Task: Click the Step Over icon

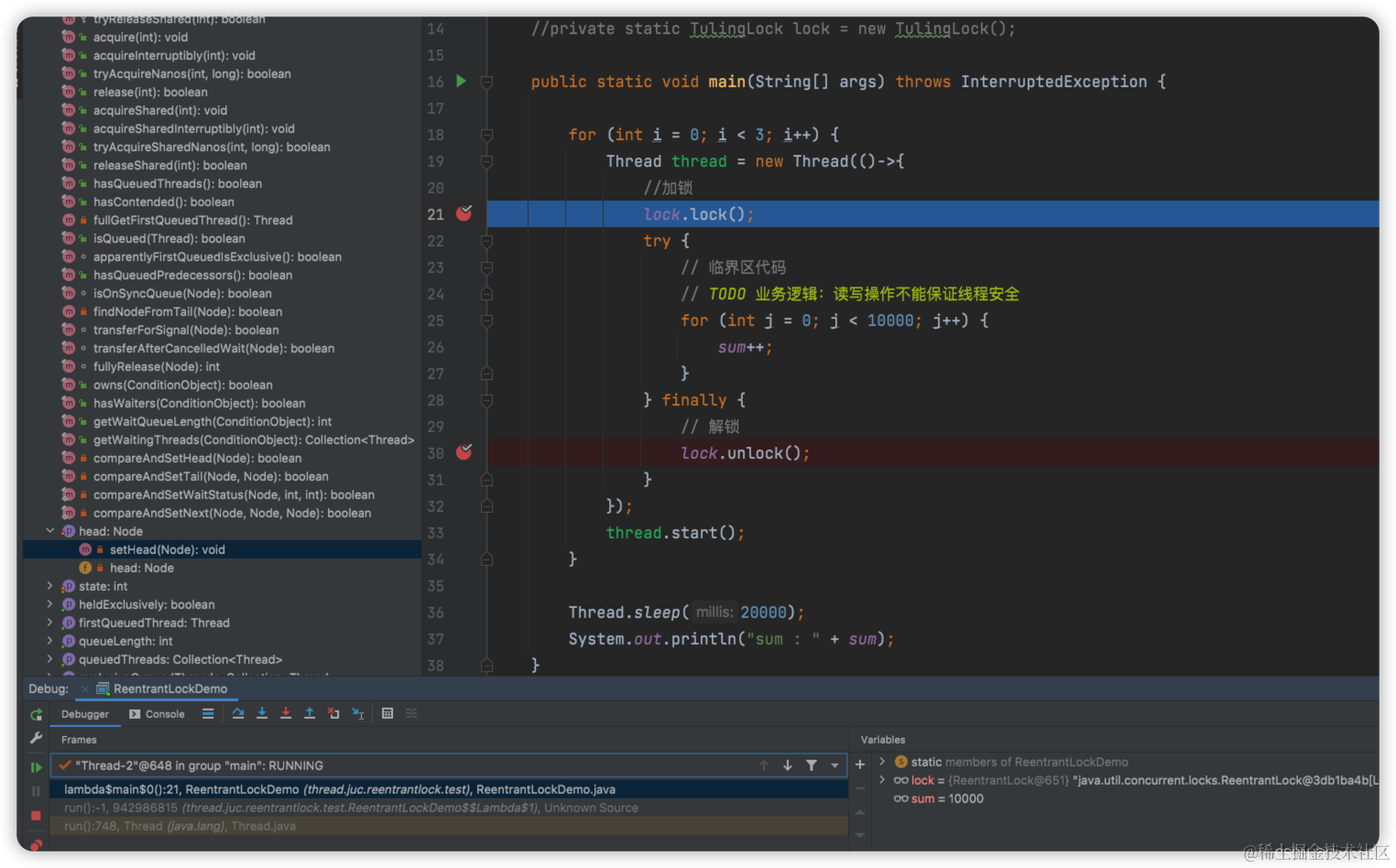Action: point(238,713)
